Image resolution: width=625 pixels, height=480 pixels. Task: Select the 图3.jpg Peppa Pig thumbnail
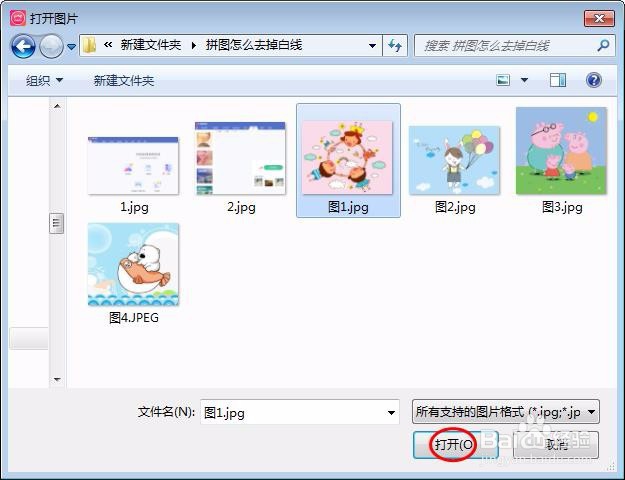561,151
